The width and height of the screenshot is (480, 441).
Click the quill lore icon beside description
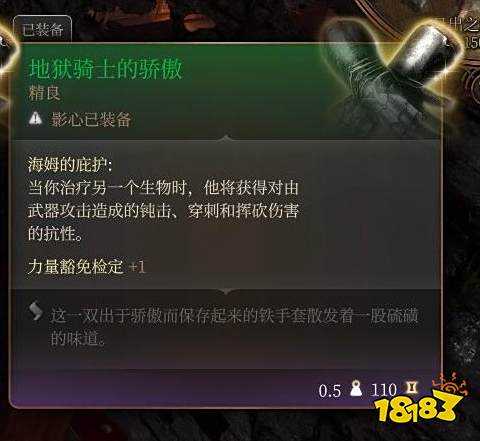(36, 311)
